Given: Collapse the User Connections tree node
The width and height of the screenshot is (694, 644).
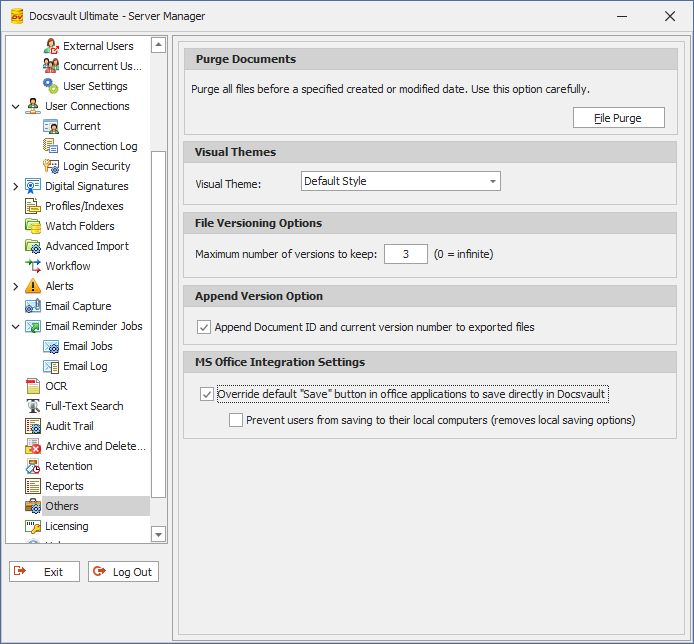Looking at the screenshot, I should pyautogui.click(x=15, y=107).
